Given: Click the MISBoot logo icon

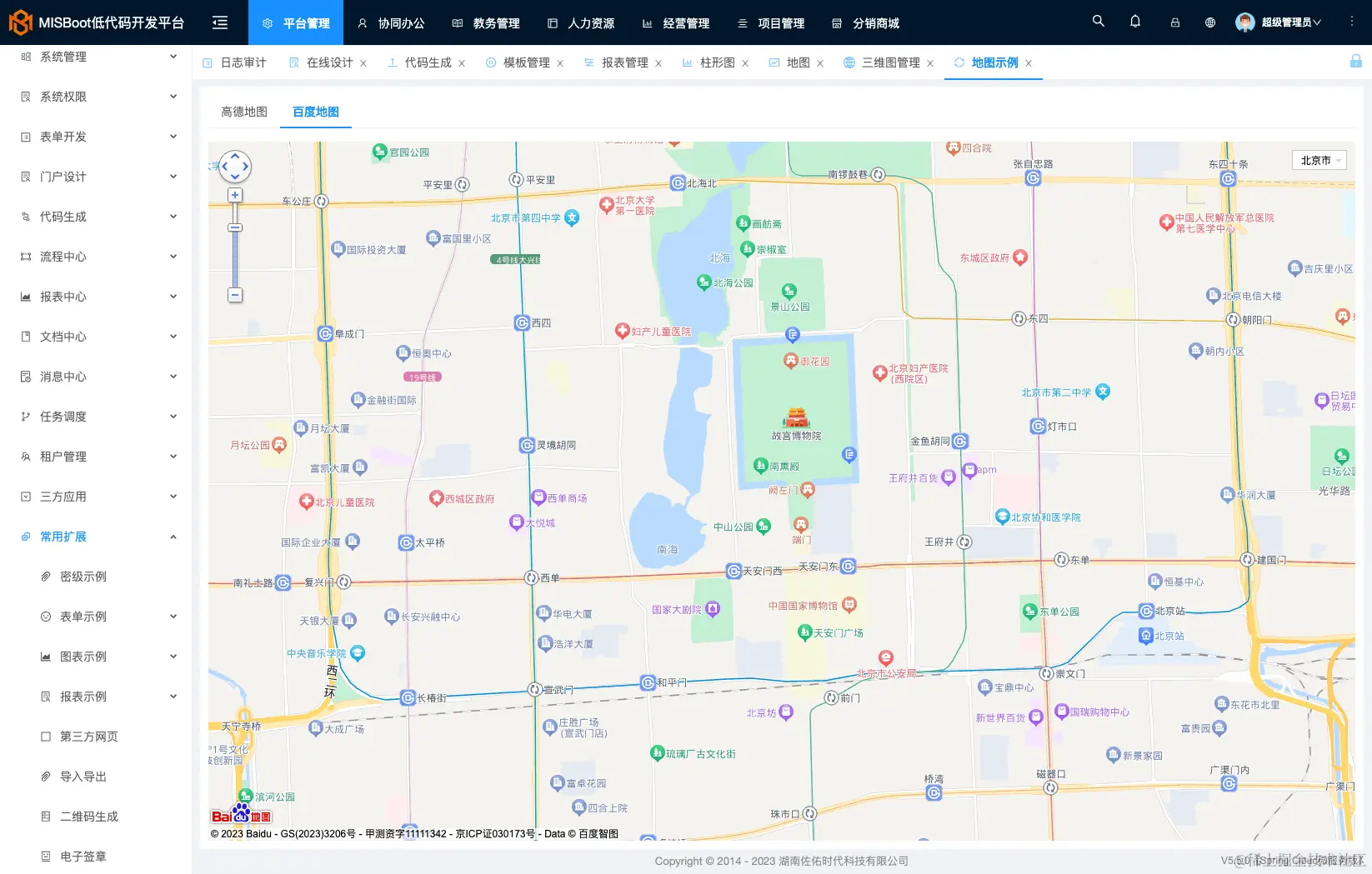Looking at the screenshot, I should [20, 22].
